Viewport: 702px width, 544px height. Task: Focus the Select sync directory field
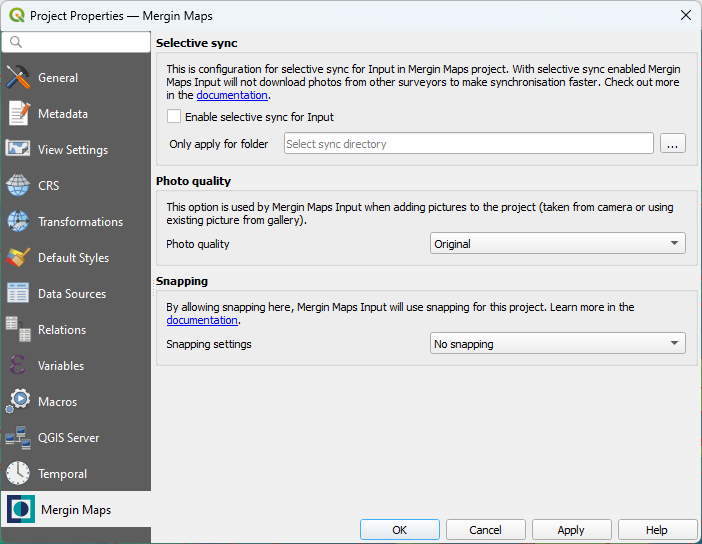click(468, 144)
